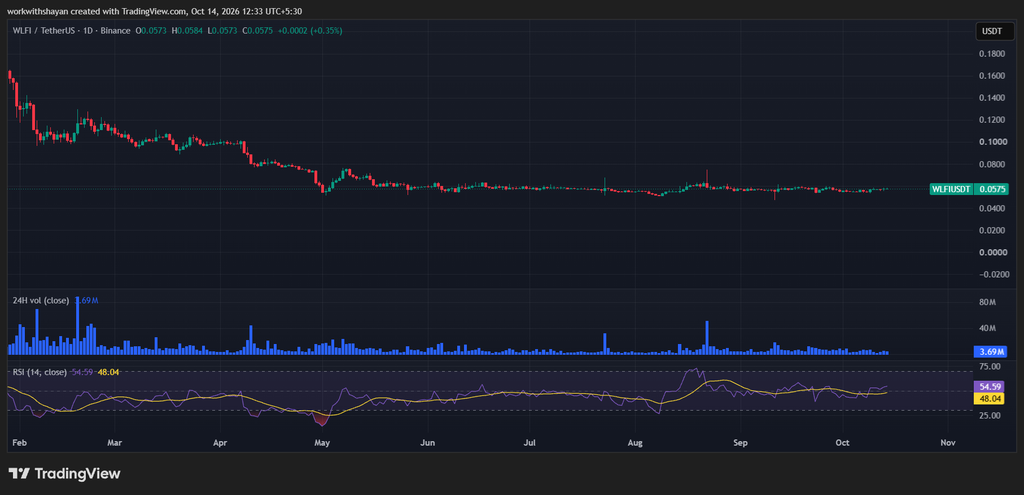
Task: Click the High value H0.0584 in legend
Action: pyautogui.click(x=185, y=31)
